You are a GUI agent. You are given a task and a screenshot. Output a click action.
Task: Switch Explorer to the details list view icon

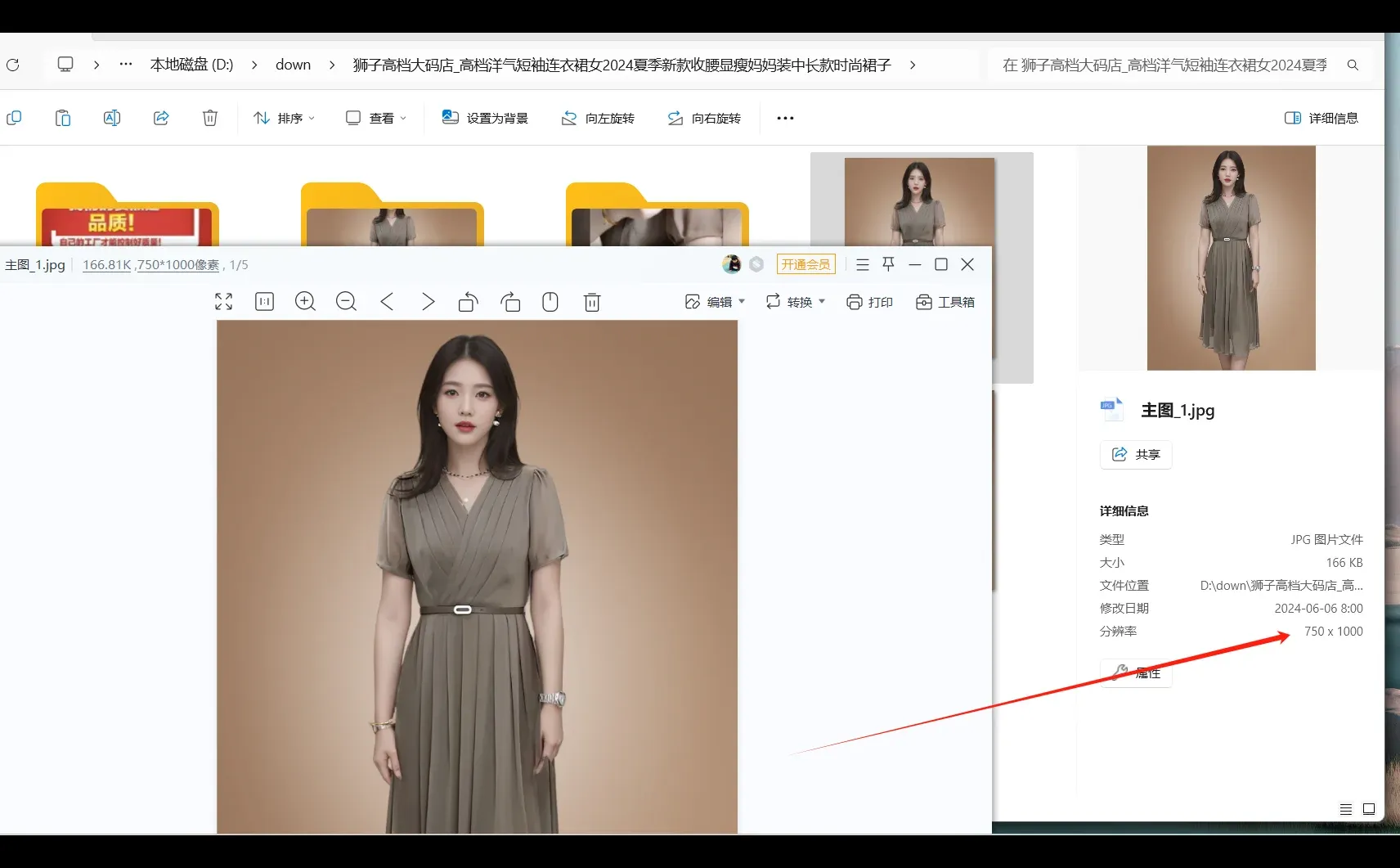point(1346,809)
